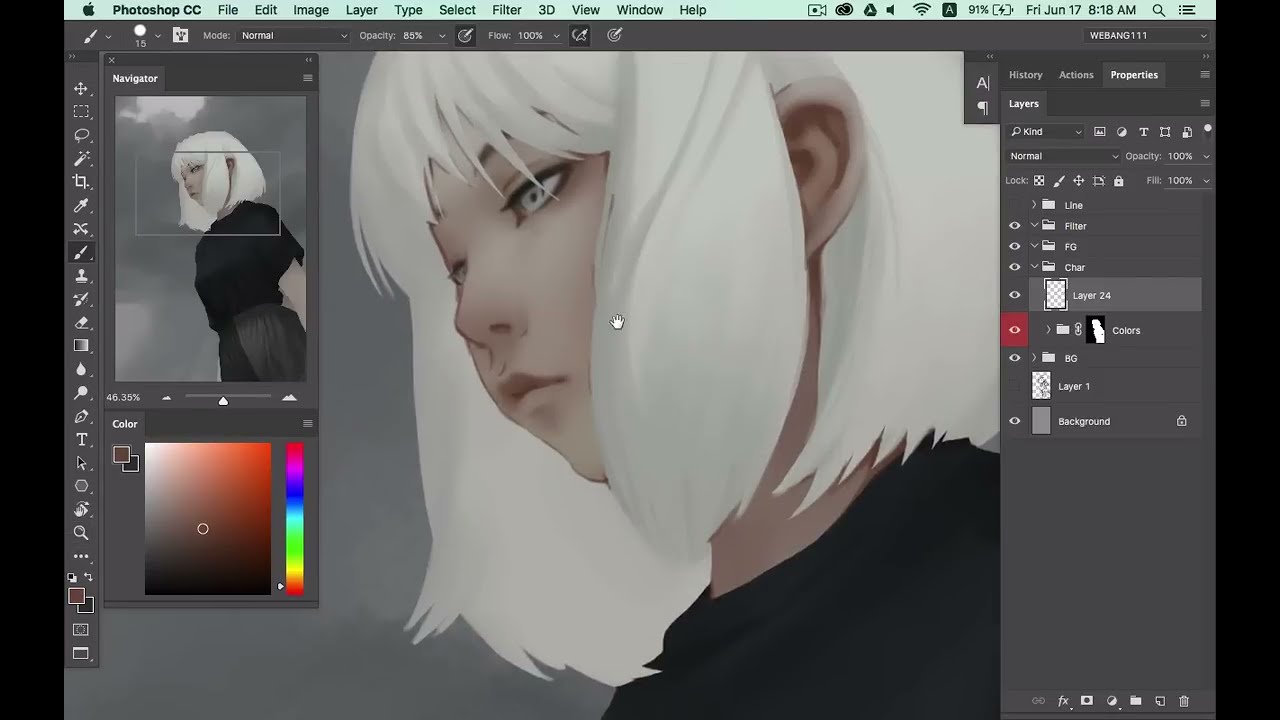Hide Layer 24 visibility
This screenshot has height=720, width=1280.
(1014, 295)
